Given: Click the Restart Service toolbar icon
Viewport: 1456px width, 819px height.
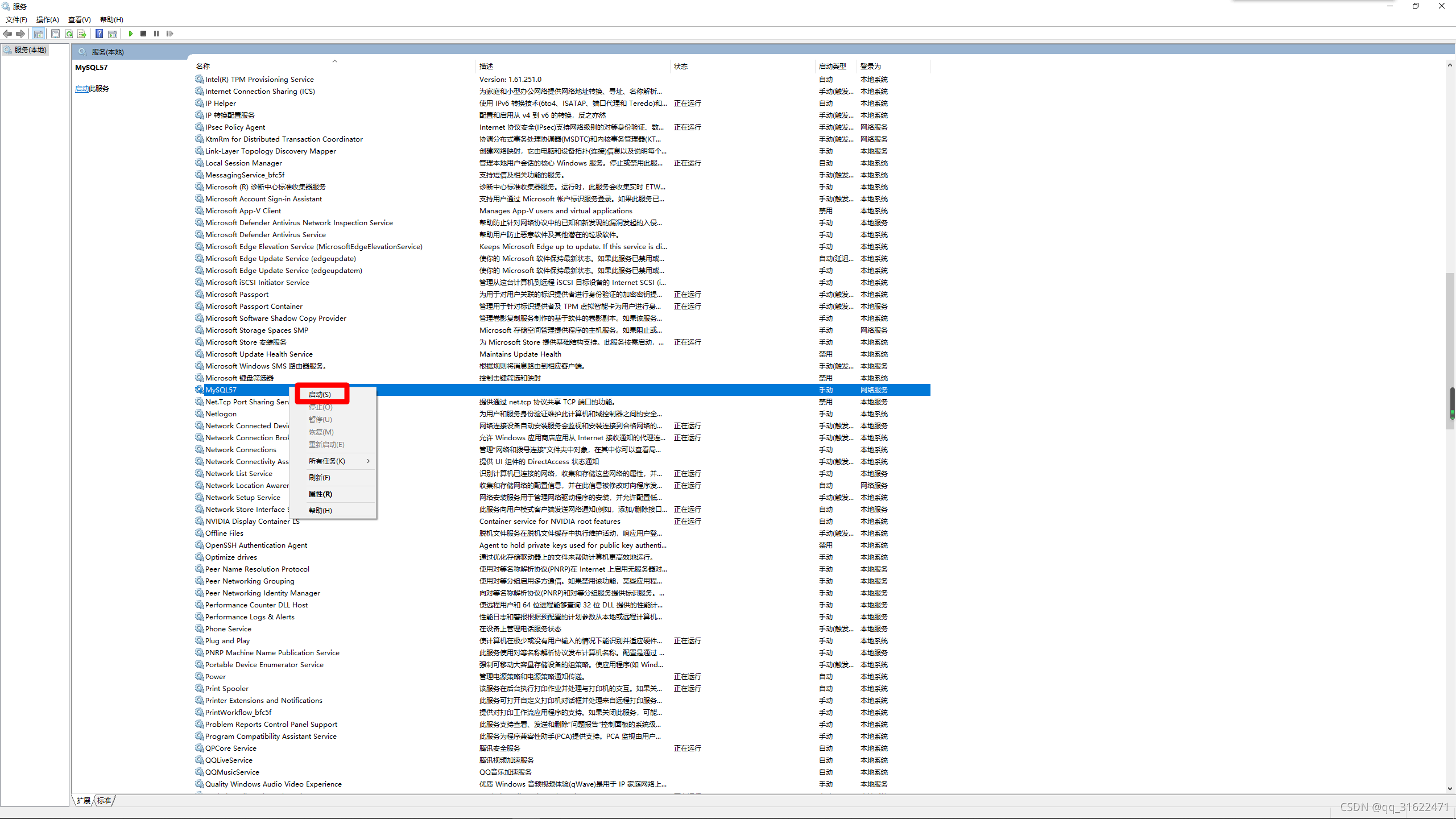Looking at the screenshot, I should [169, 34].
